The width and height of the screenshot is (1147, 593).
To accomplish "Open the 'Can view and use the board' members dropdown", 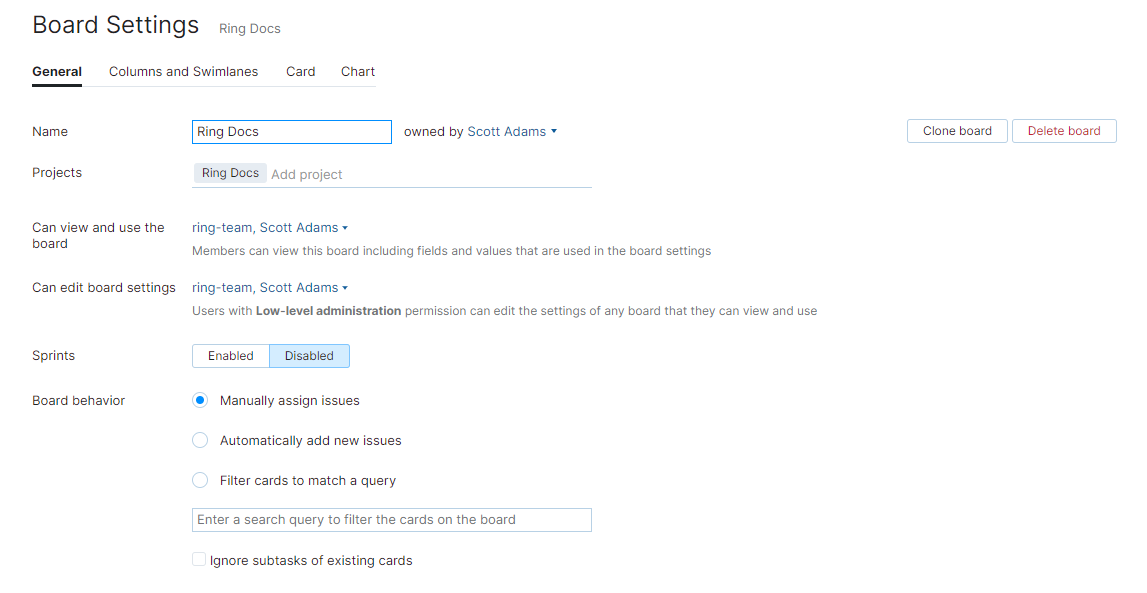I will pyautogui.click(x=270, y=227).
